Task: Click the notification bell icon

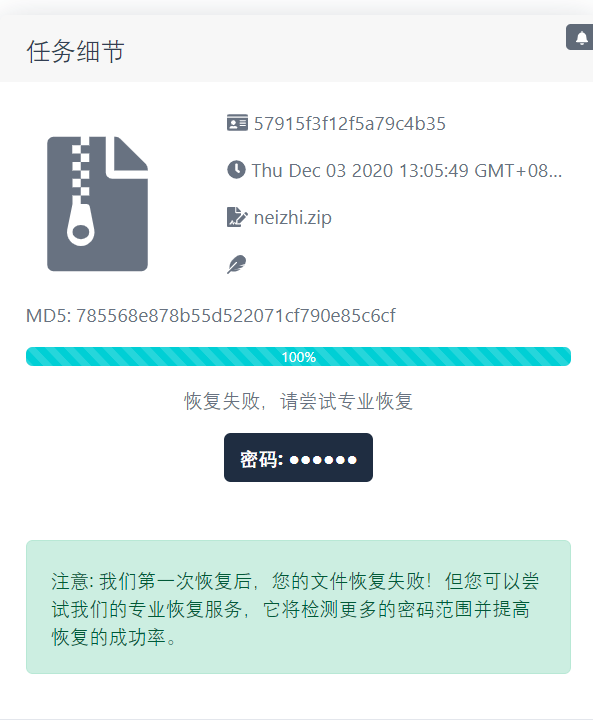Action: pyautogui.click(x=582, y=37)
